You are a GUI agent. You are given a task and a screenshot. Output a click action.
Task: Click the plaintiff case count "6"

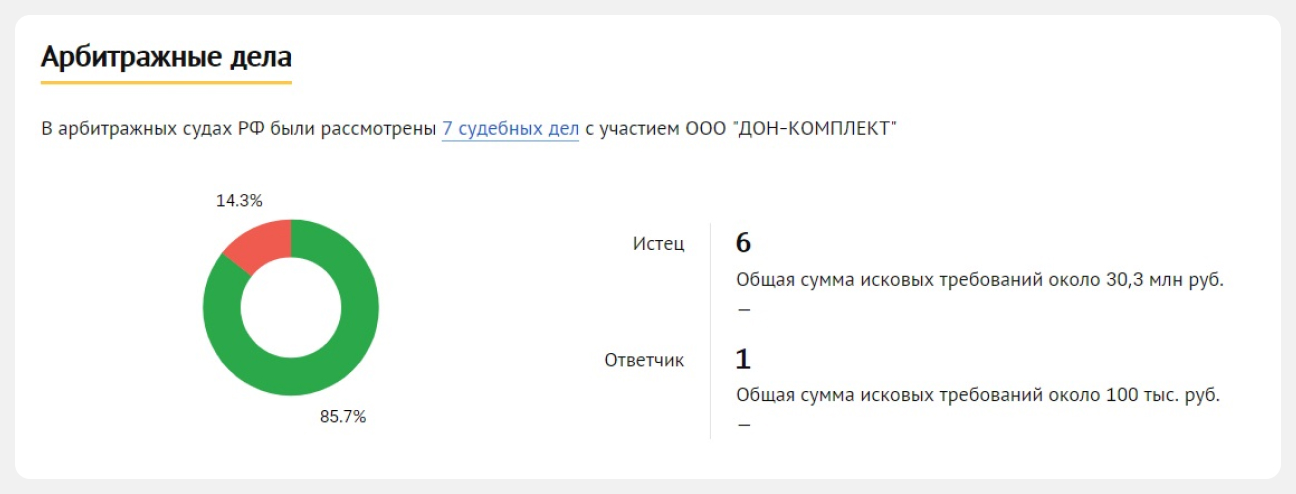[x=743, y=243]
